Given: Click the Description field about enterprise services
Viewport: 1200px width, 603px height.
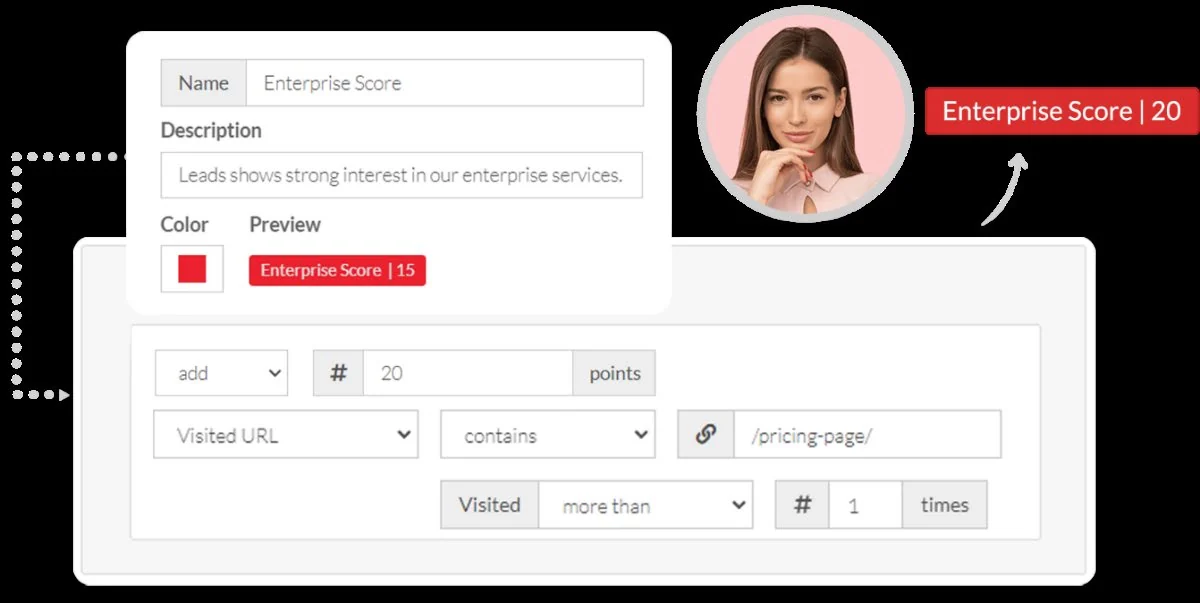Looking at the screenshot, I should (x=401, y=175).
